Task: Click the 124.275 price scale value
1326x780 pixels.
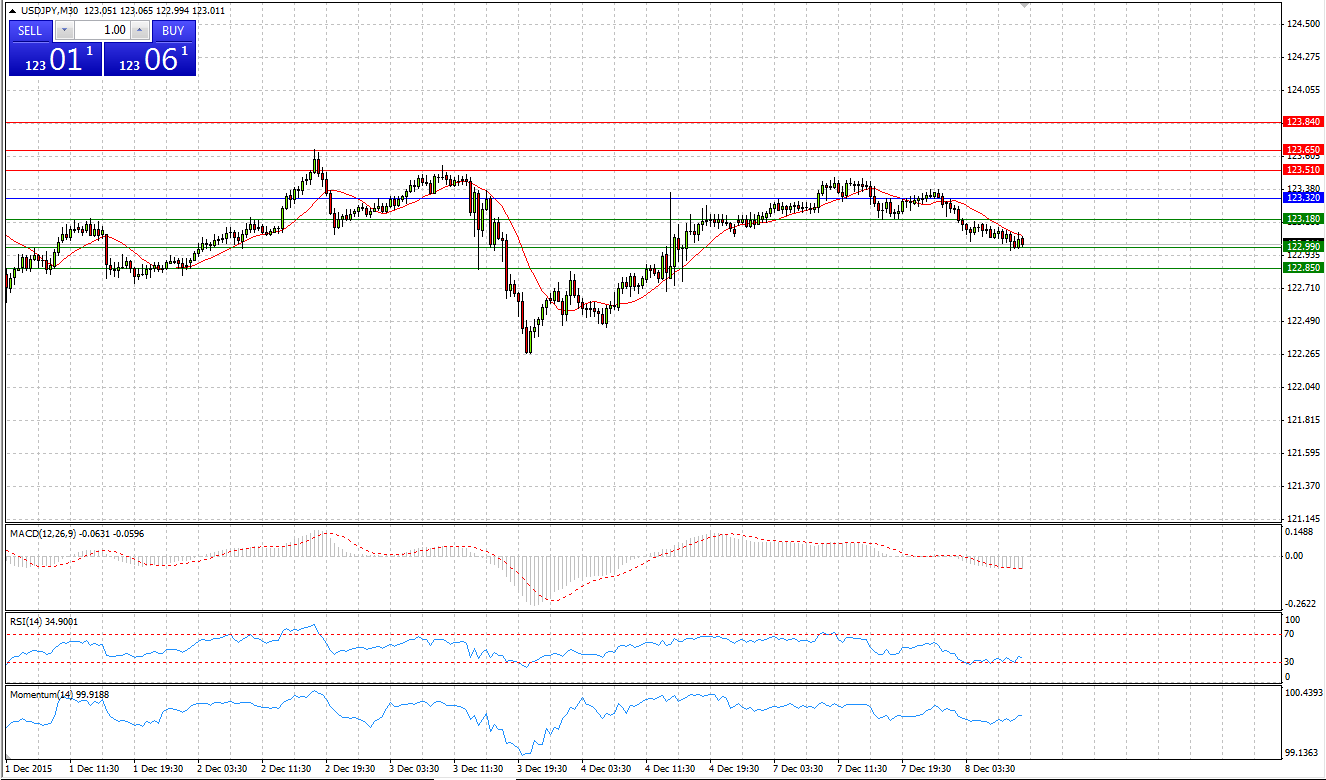Action: [x=1304, y=57]
